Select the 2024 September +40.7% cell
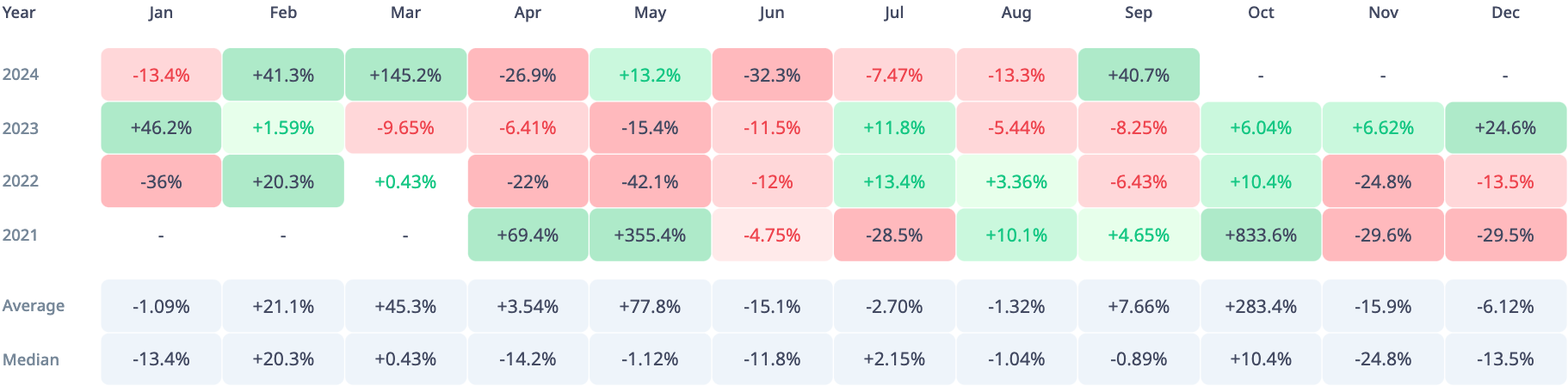Image resolution: width=1568 pixels, height=386 pixels. point(1139,75)
